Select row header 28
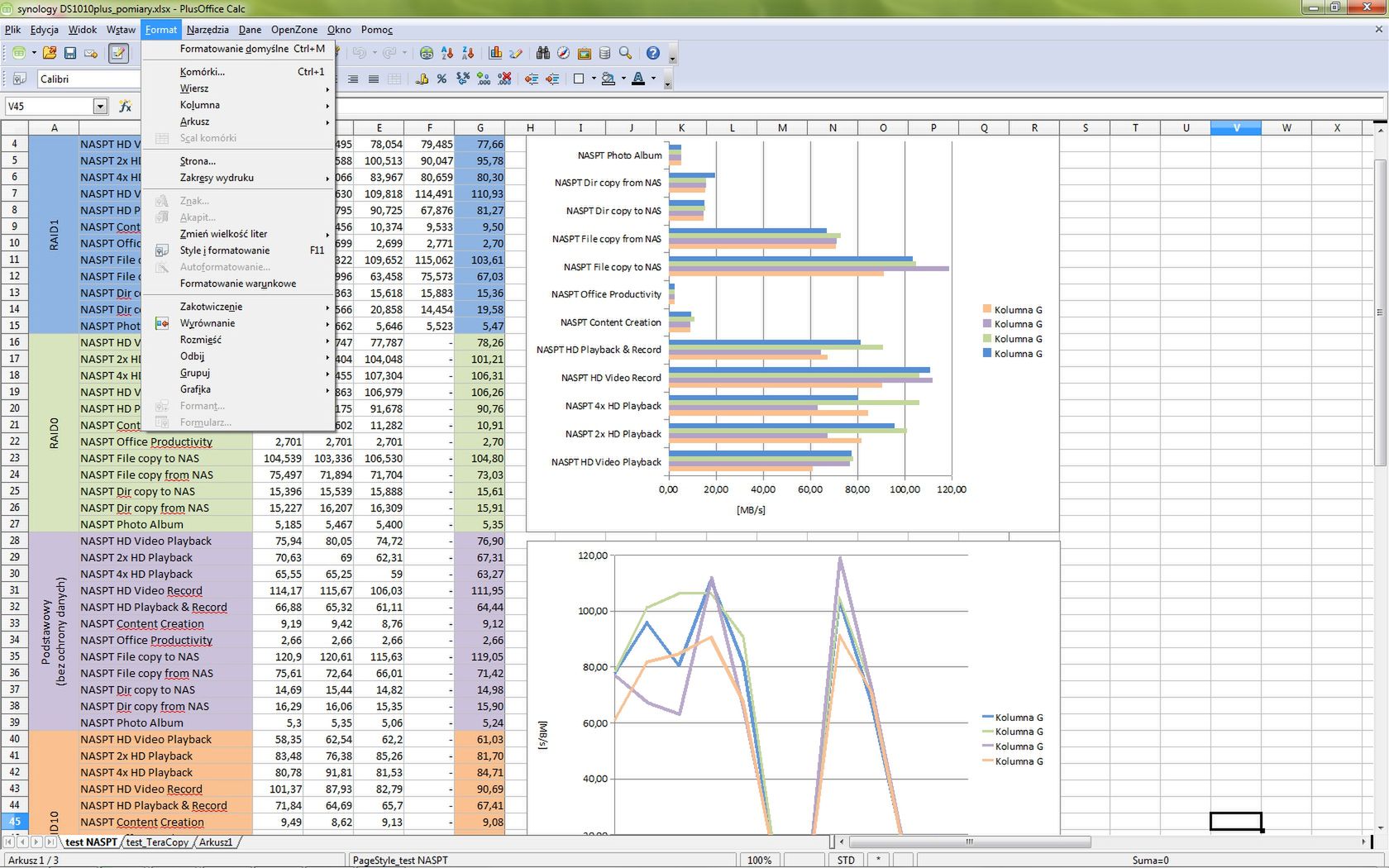 [x=14, y=541]
